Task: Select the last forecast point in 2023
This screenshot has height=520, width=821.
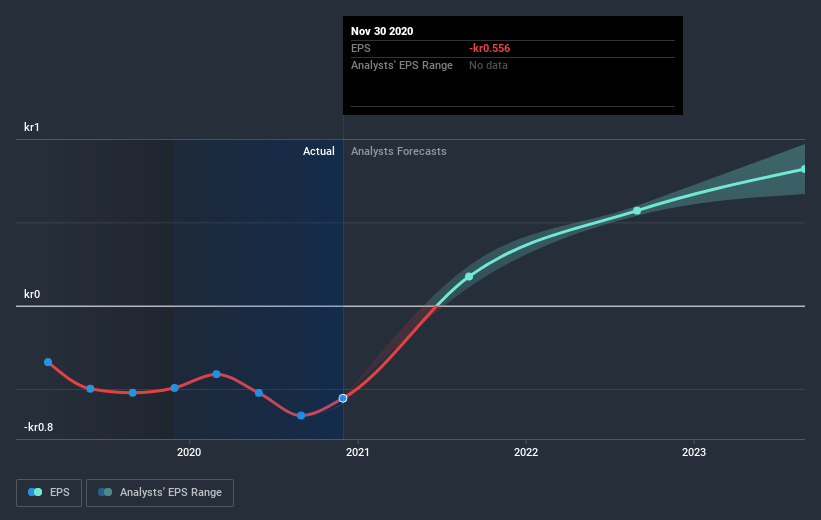Action: pos(804,169)
